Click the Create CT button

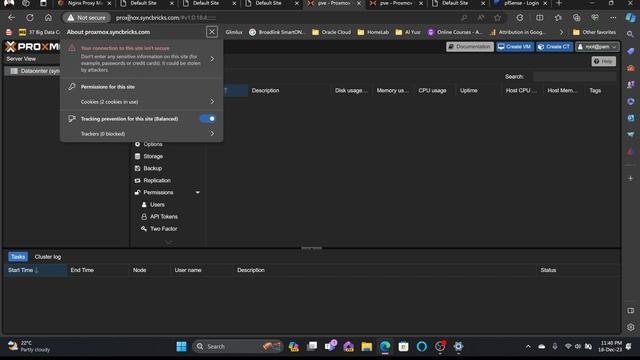pyautogui.click(x=554, y=47)
